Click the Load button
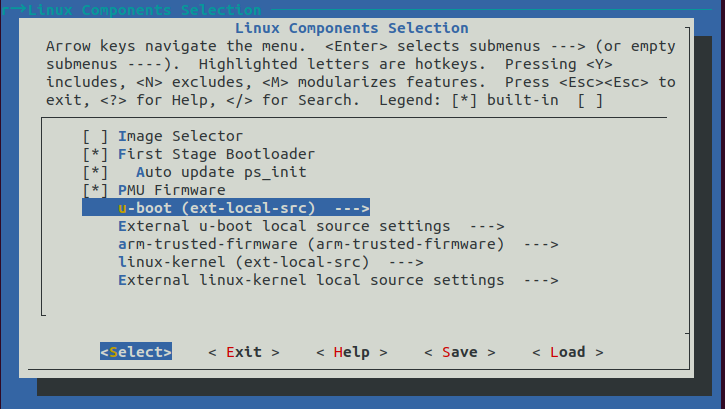This screenshot has height=409, width=725. [567, 352]
